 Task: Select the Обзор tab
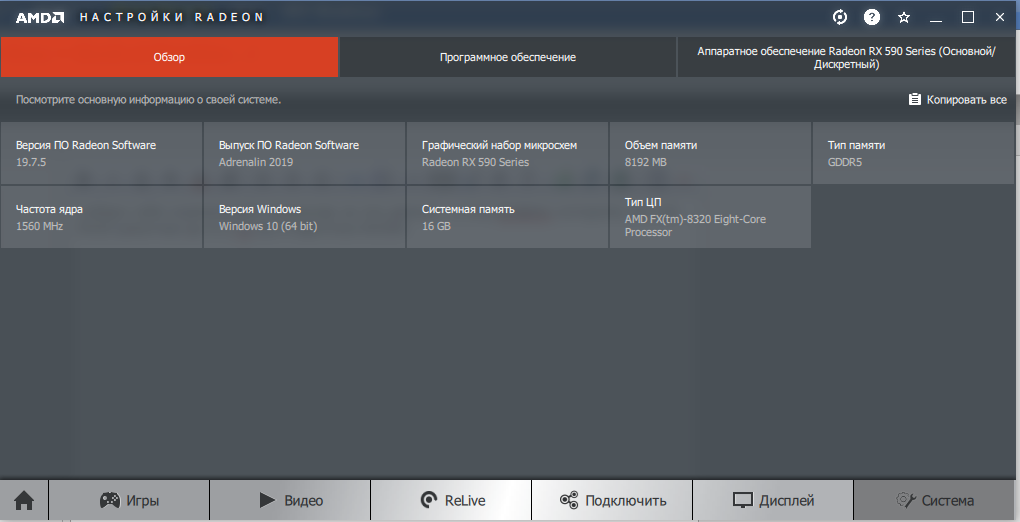(169, 57)
